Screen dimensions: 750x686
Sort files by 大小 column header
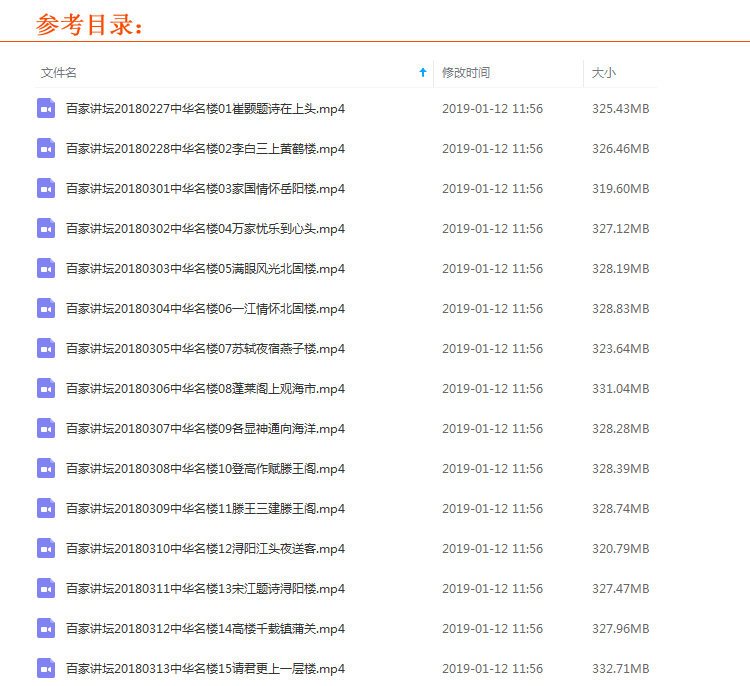tap(604, 73)
